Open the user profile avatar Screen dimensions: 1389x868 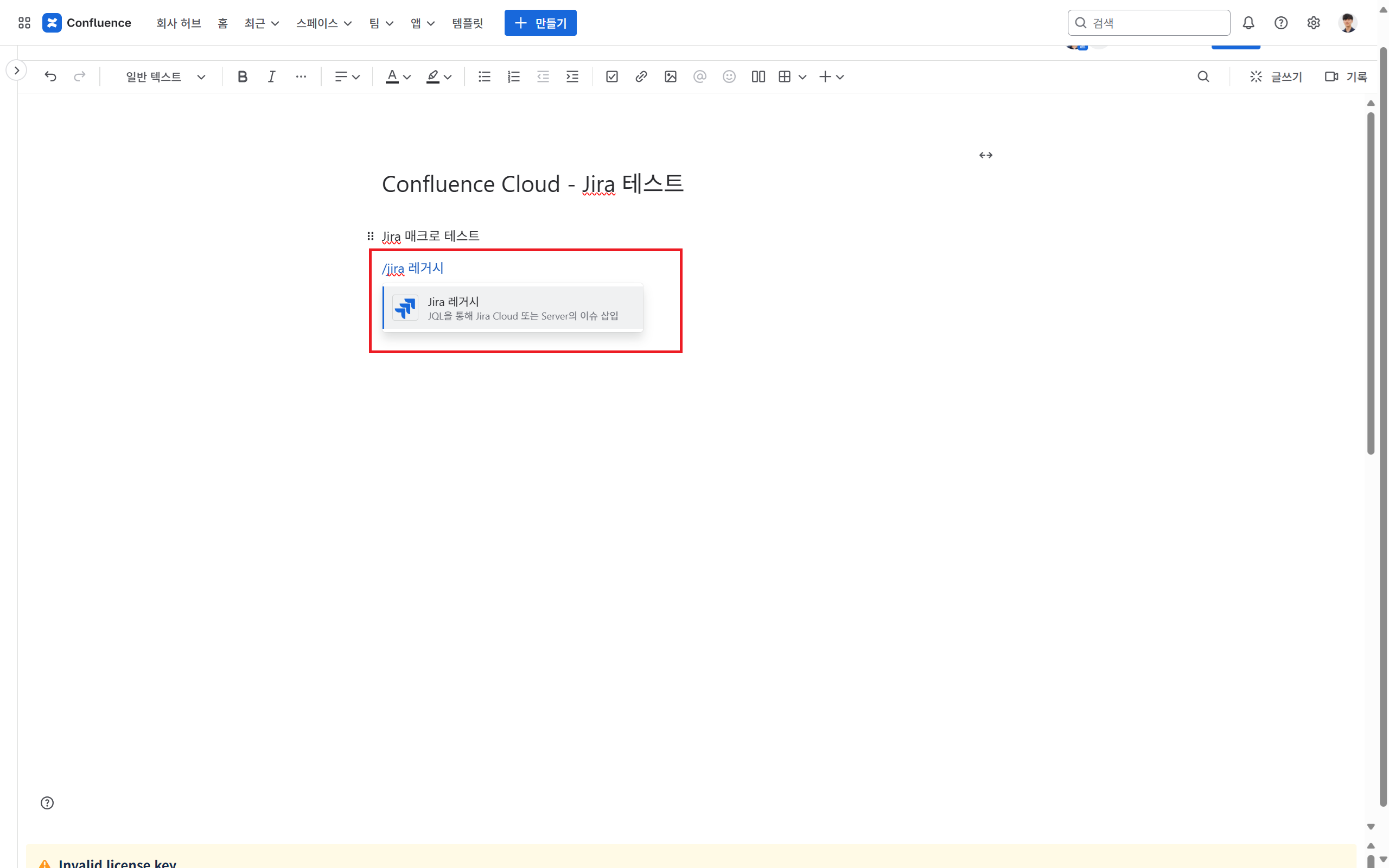1348,23
